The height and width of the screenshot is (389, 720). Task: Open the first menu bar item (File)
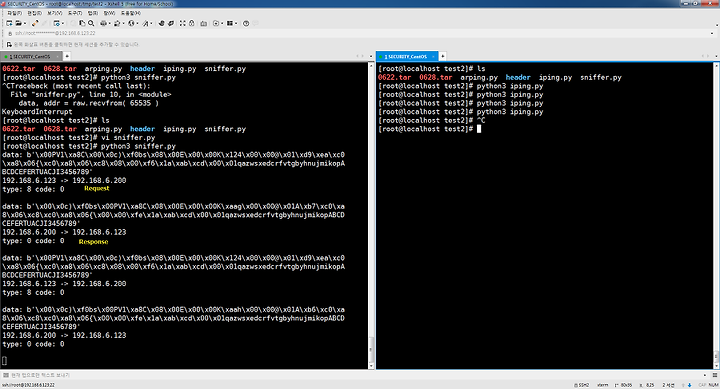(14, 13)
